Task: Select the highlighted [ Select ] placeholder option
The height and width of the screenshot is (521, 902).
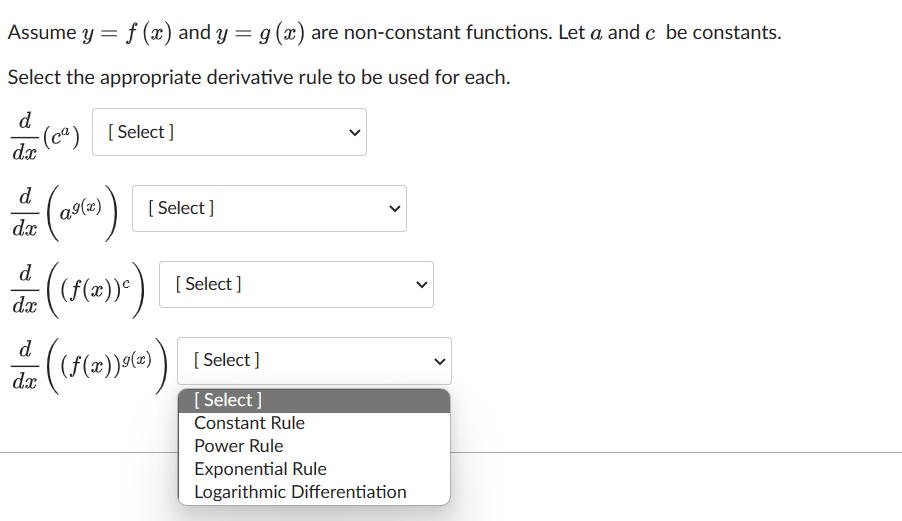Action: click(314, 401)
